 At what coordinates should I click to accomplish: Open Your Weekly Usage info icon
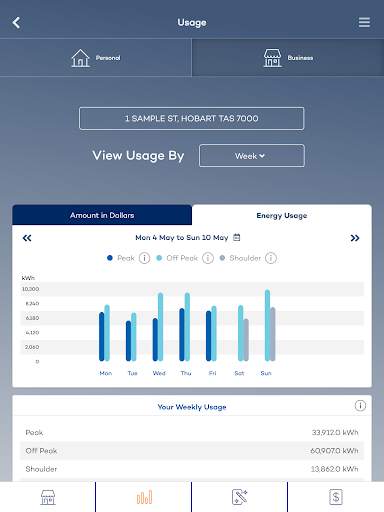click(360, 406)
